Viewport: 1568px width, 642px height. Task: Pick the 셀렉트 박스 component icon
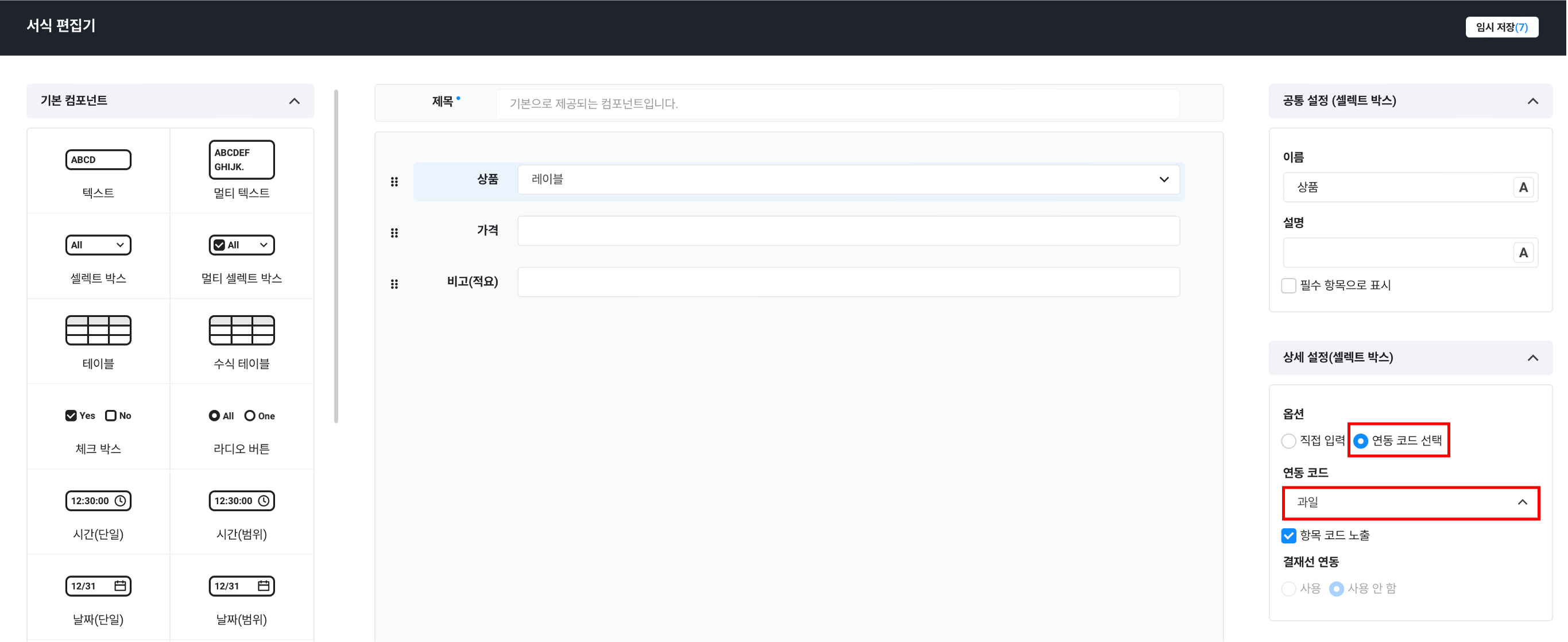(x=98, y=245)
